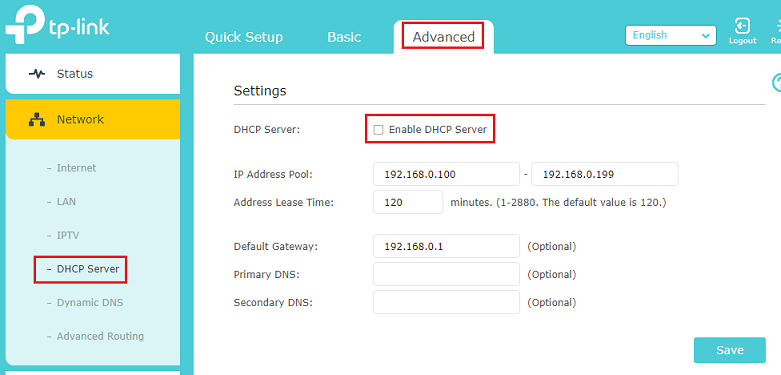Viewport: 781px width, 375px height.
Task: Click the 'Secondary DNS:' label
Action: [273, 302]
